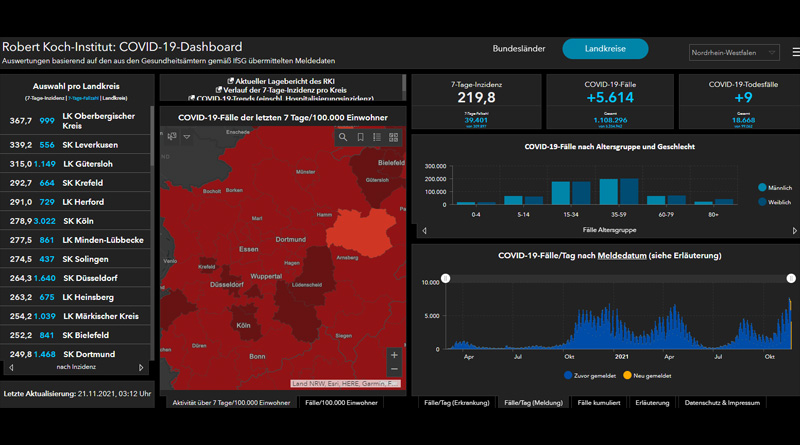Select LK Heinsberg in the list
This screenshot has width=800, height=445.
[75, 297]
